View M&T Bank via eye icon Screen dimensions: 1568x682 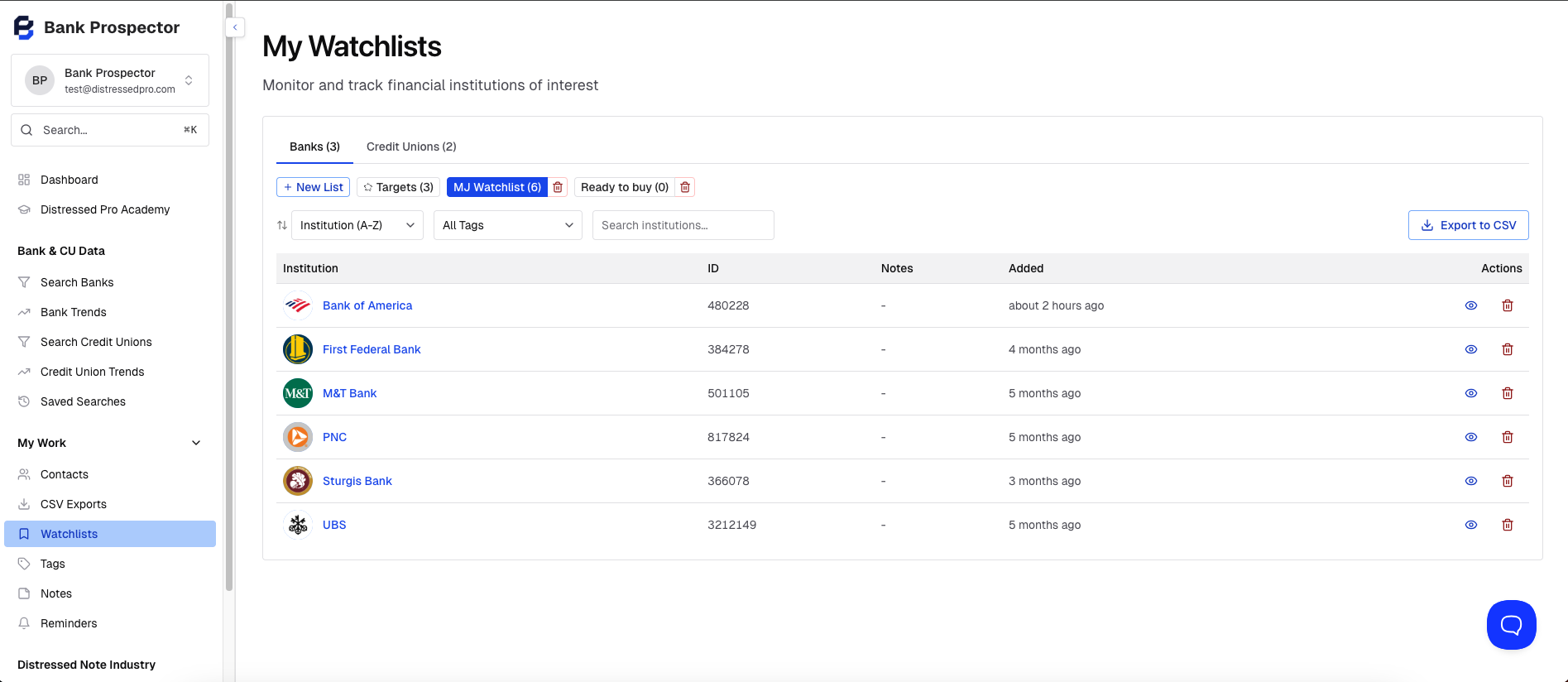[1471, 393]
